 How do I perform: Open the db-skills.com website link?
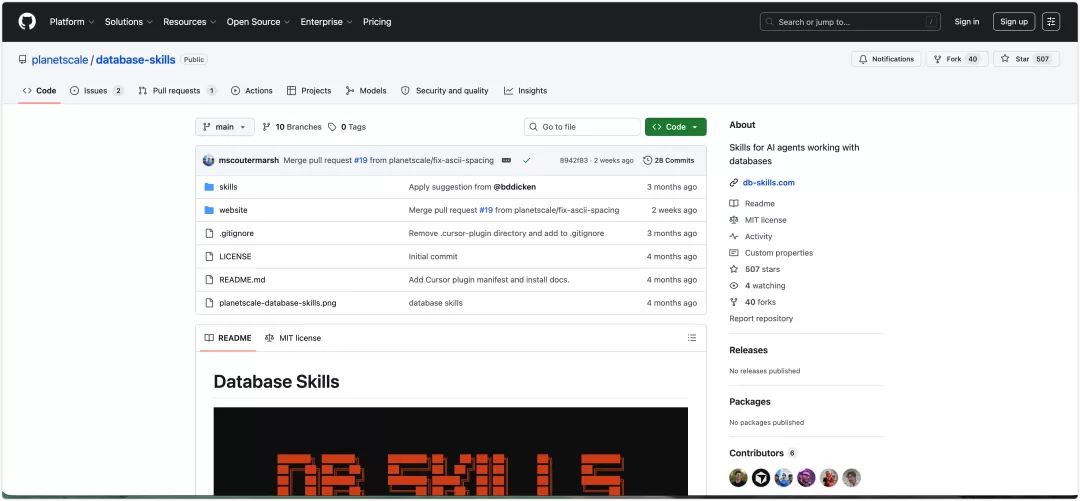click(769, 183)
